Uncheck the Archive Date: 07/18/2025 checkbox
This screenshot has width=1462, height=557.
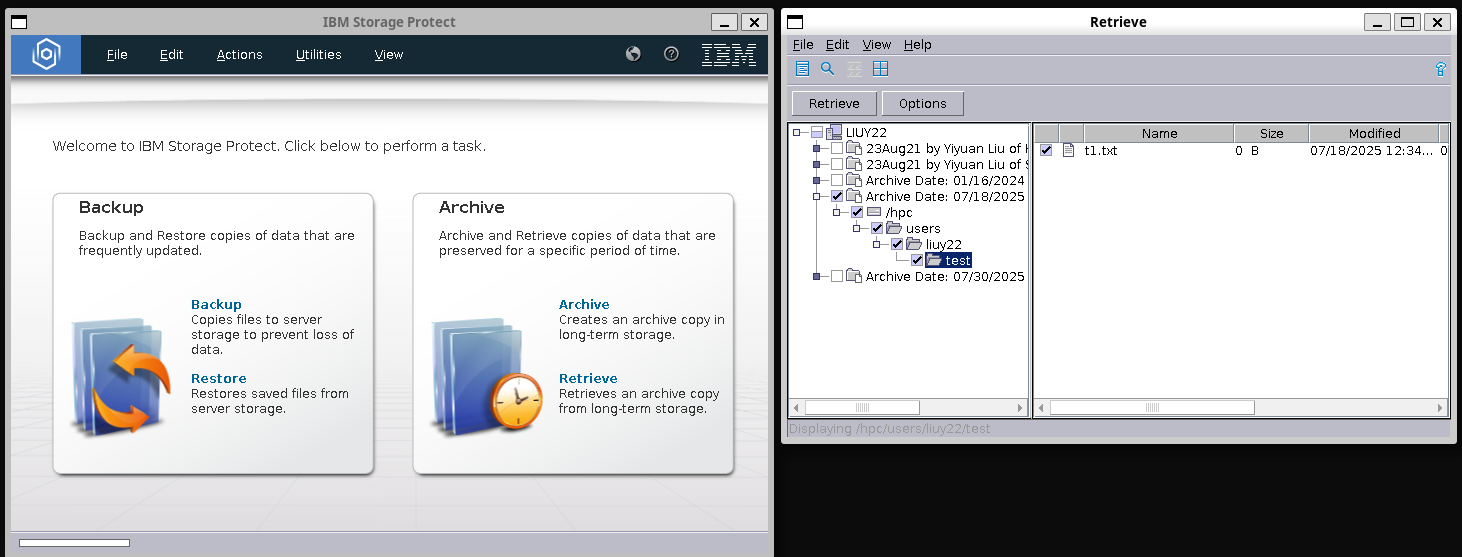pos(837,196)
